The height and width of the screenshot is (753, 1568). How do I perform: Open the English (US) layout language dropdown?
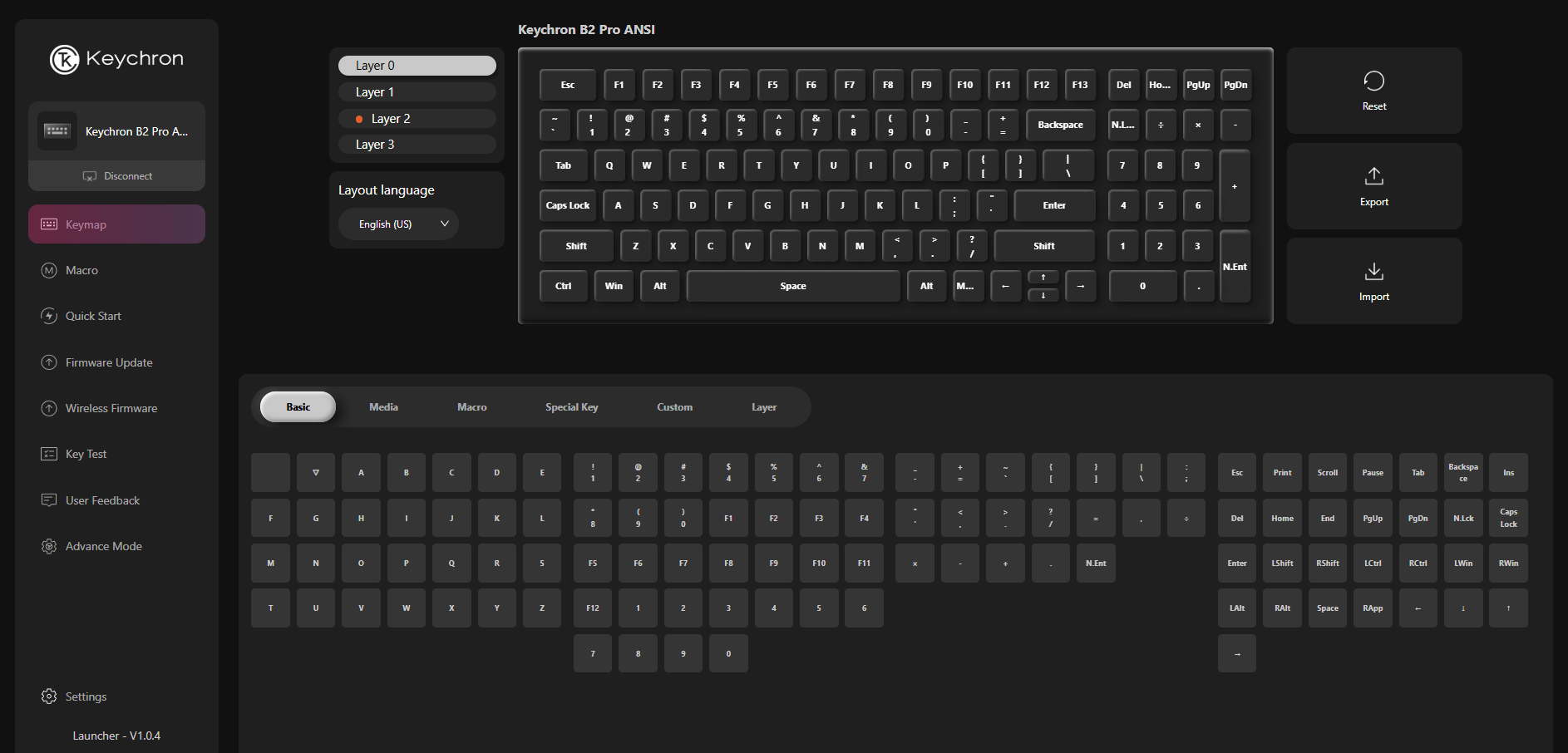click(x=398, y=224)
